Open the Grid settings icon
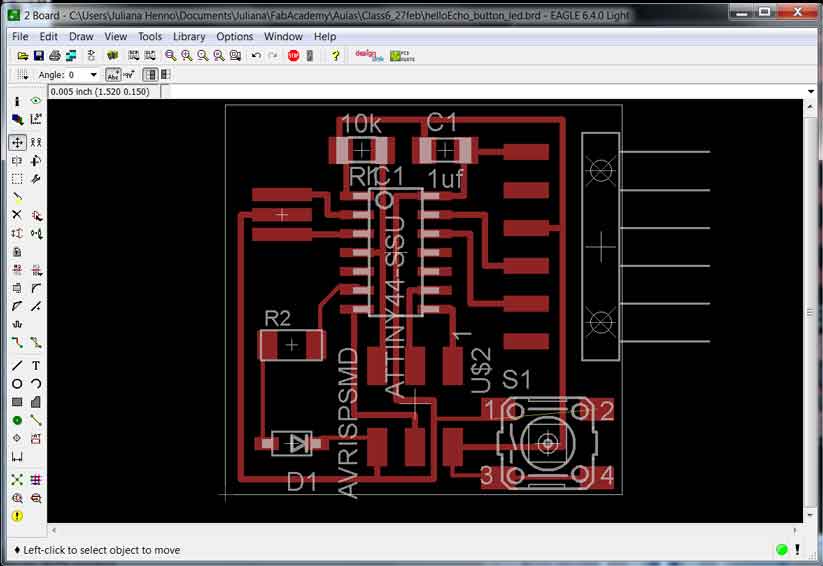 click(x=22, y=75)
